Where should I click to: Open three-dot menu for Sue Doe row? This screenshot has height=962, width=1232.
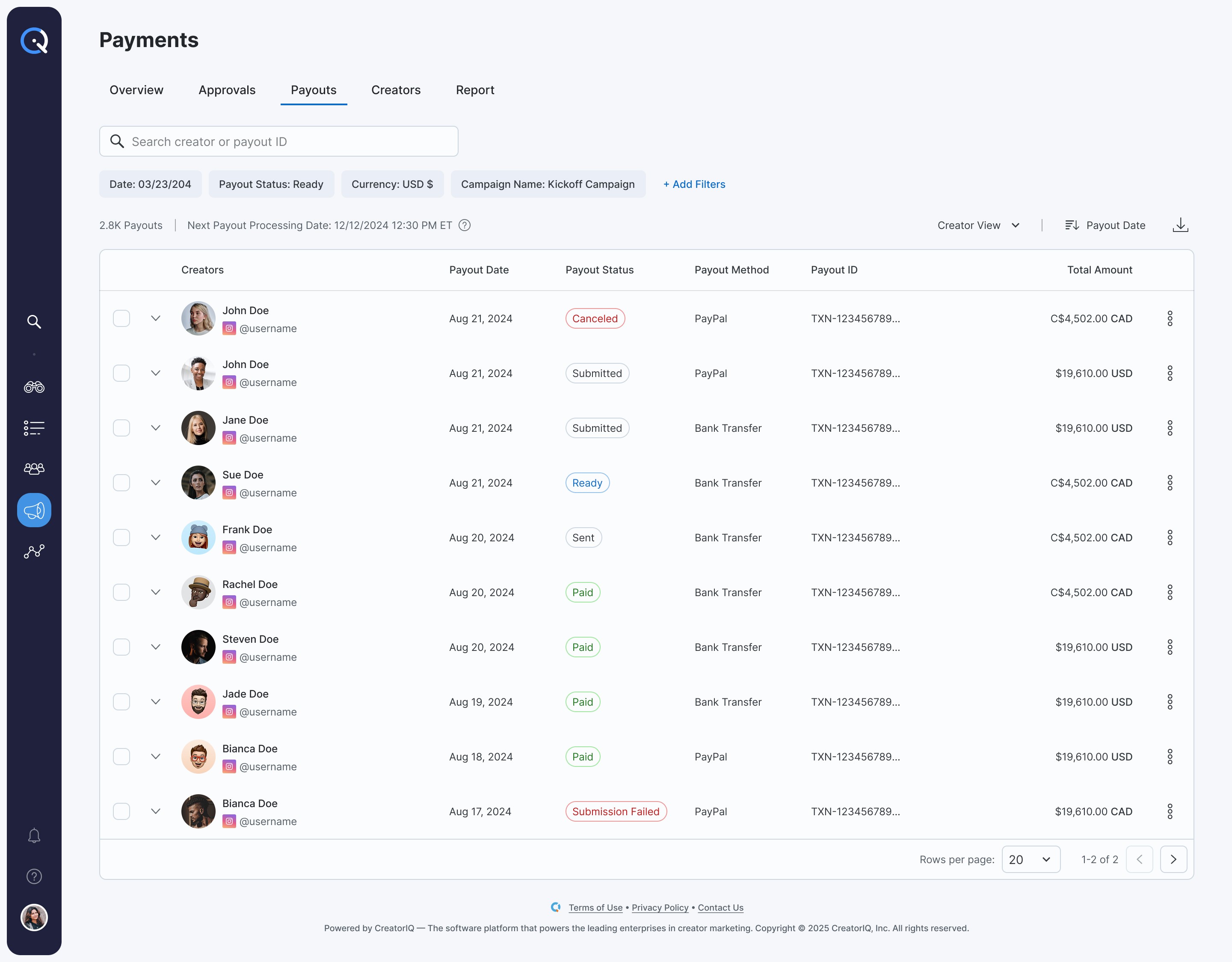(1170, 483)
